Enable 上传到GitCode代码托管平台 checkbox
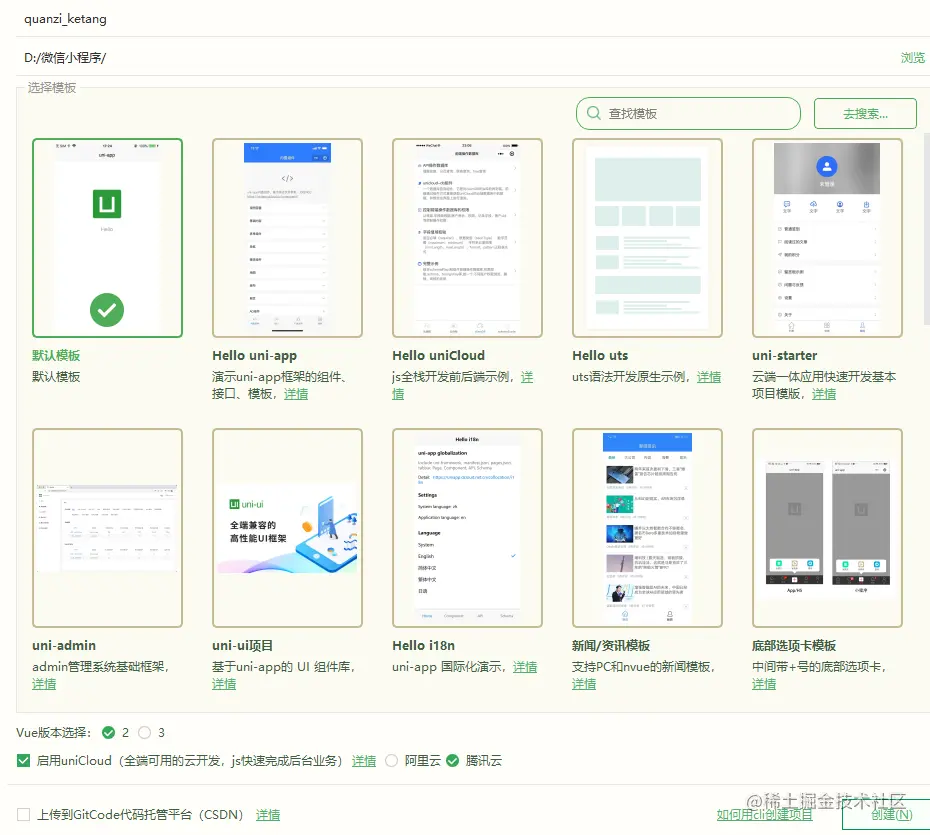 pos(23,814)
